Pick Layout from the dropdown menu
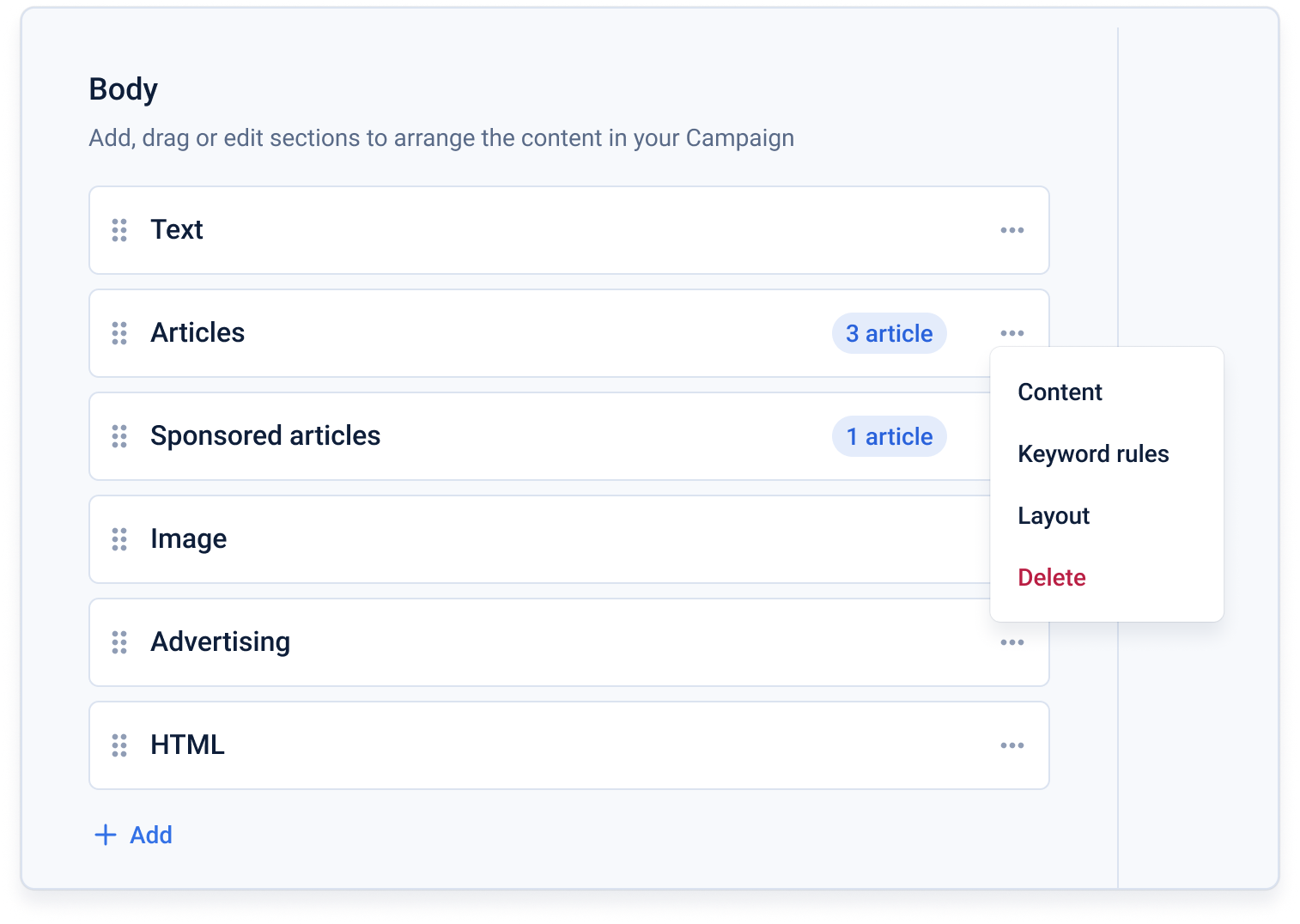1300x924 pixels. [x=1054, y=516]
